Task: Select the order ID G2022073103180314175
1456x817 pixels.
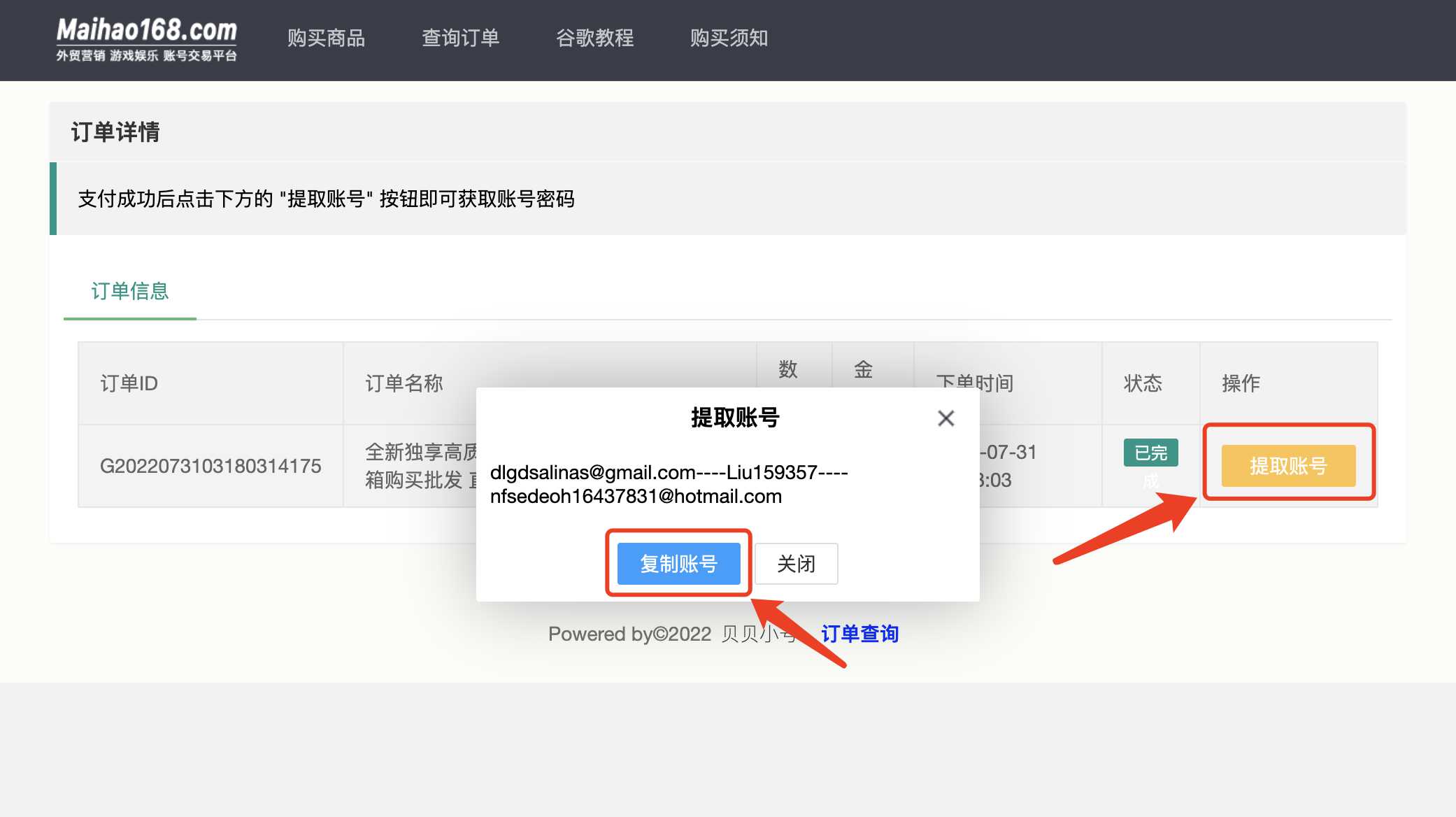Action: (210, 466)
